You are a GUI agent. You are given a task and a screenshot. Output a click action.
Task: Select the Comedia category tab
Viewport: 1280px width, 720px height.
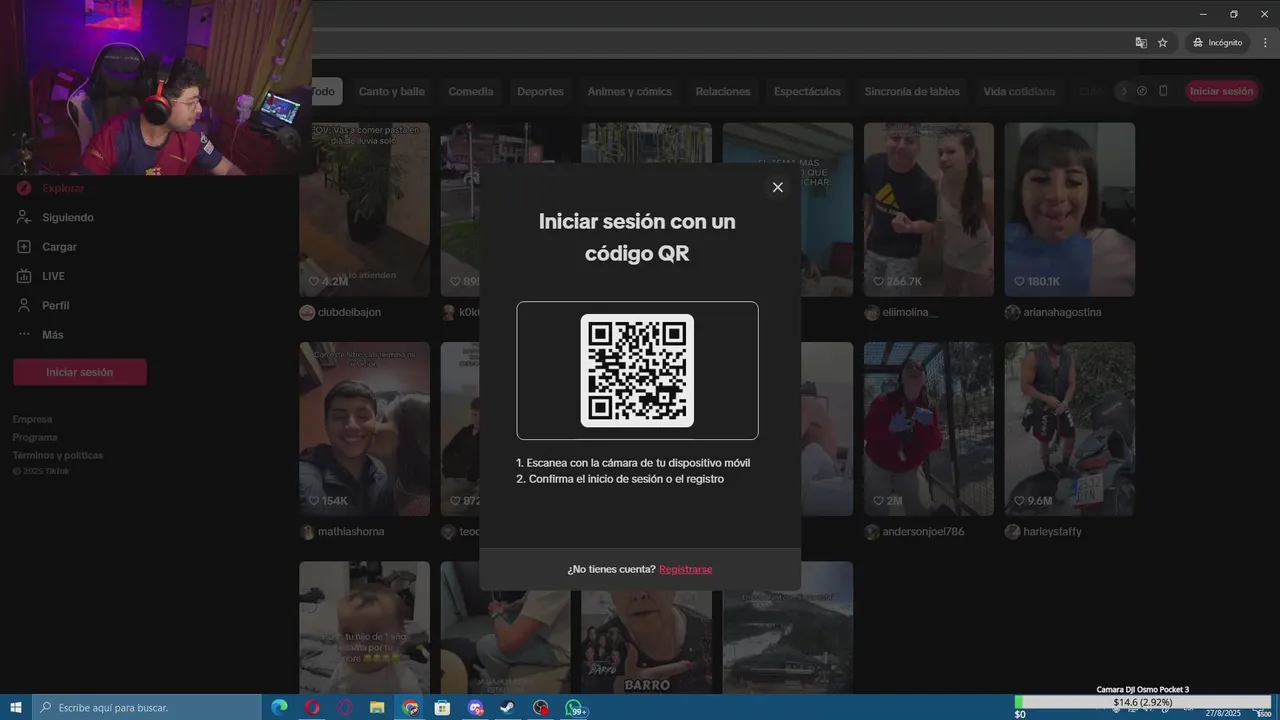click(x=471, y=91)
